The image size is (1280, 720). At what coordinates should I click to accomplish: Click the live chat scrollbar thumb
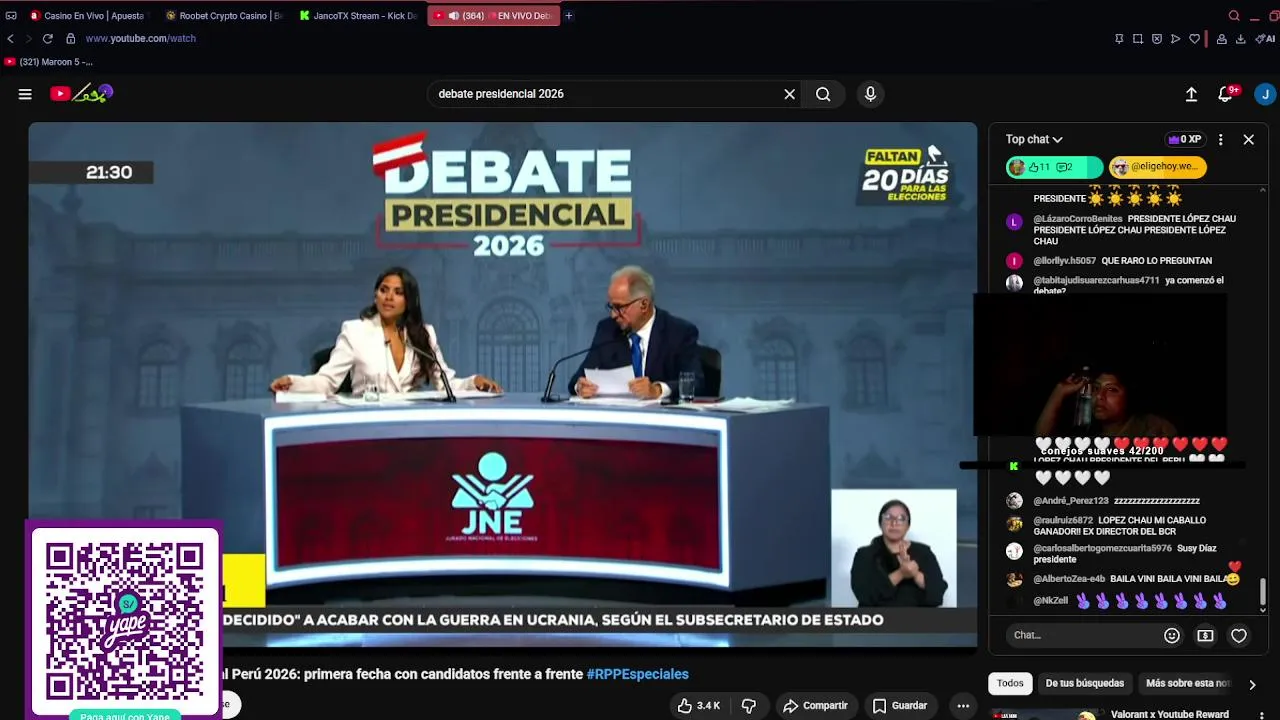click(x=1262, y=591)
